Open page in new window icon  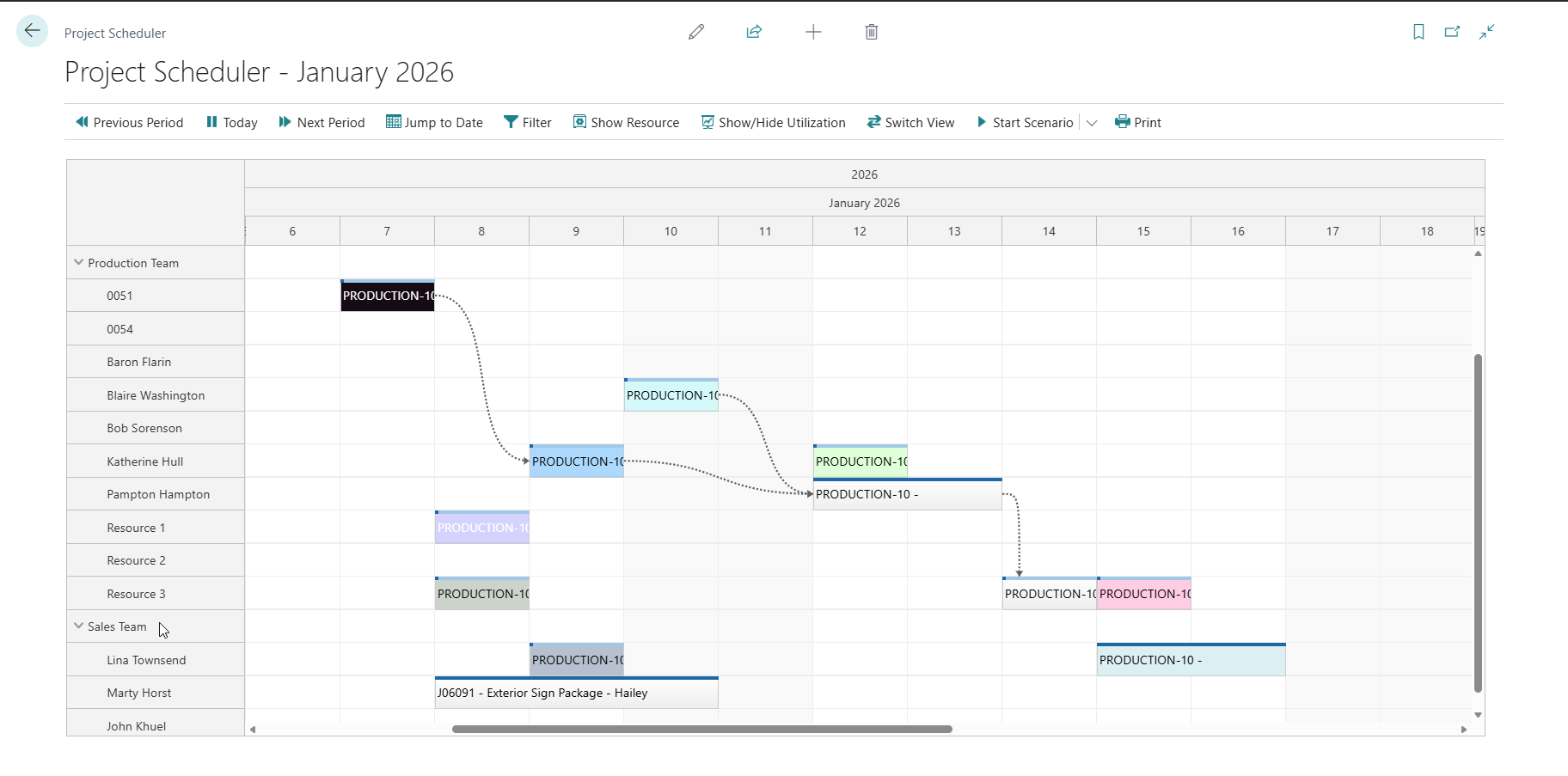(1452, 32)
